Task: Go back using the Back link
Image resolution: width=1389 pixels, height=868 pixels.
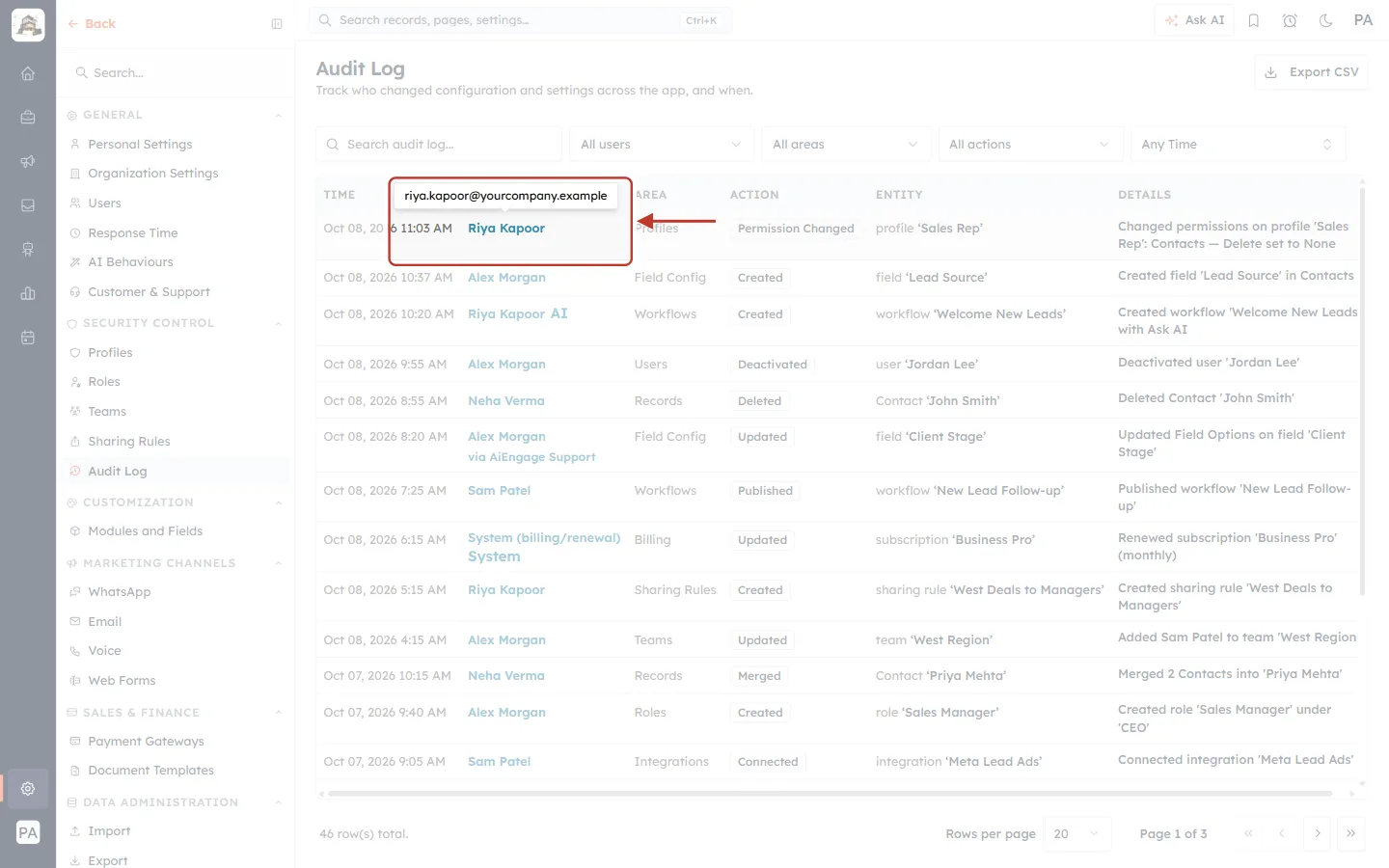Action: tap(92, 24)
